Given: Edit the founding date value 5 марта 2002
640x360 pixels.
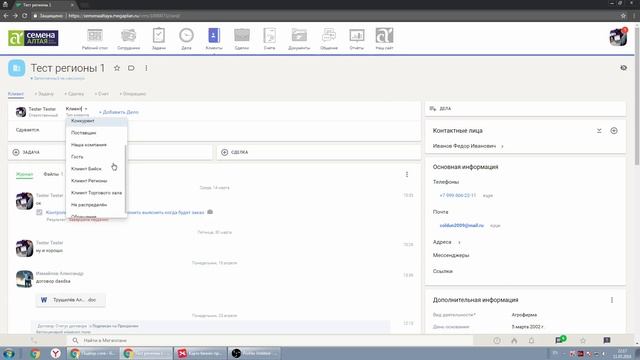Looking at the screenshot, I should point(527,327).
